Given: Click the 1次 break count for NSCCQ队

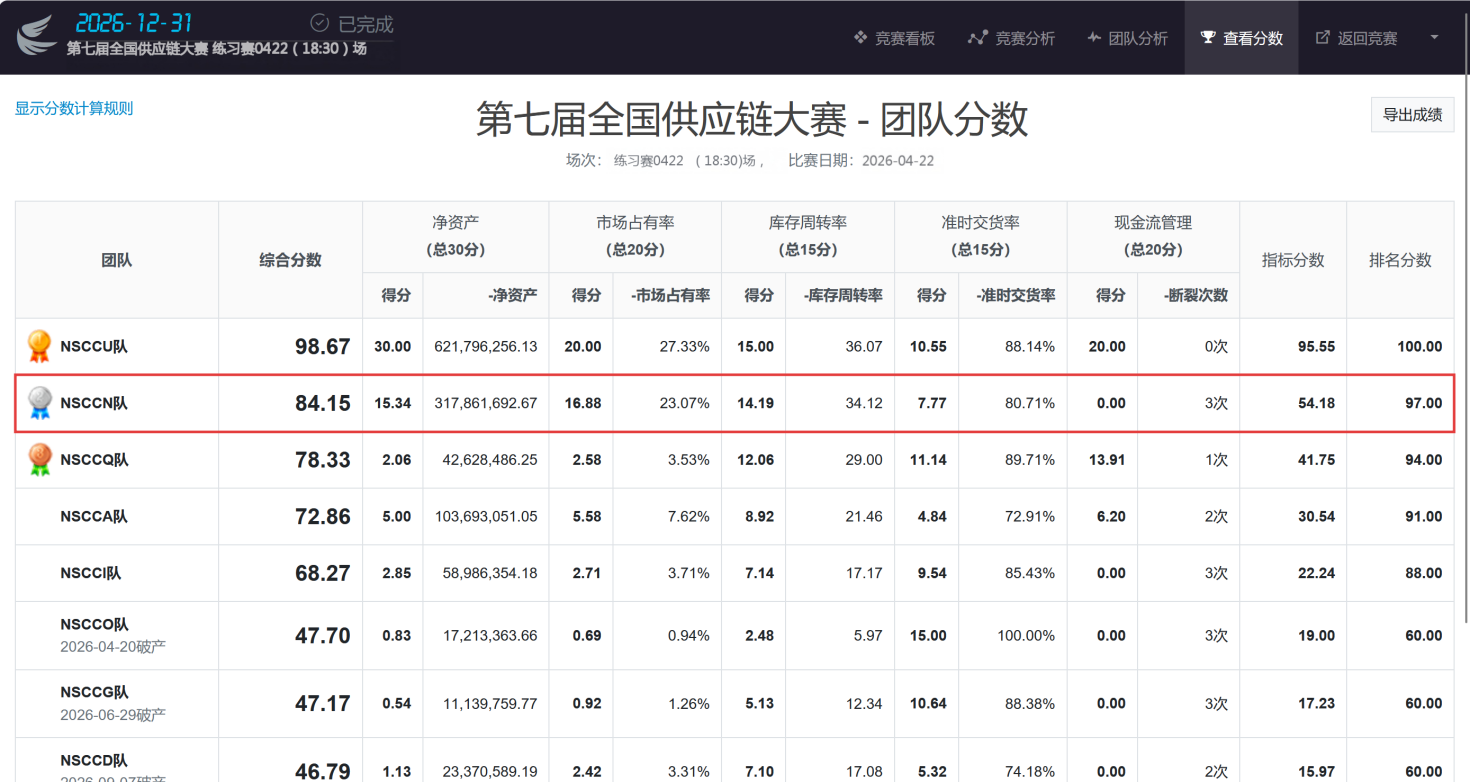Looking at the screenshot, I should click(1216, 460).
